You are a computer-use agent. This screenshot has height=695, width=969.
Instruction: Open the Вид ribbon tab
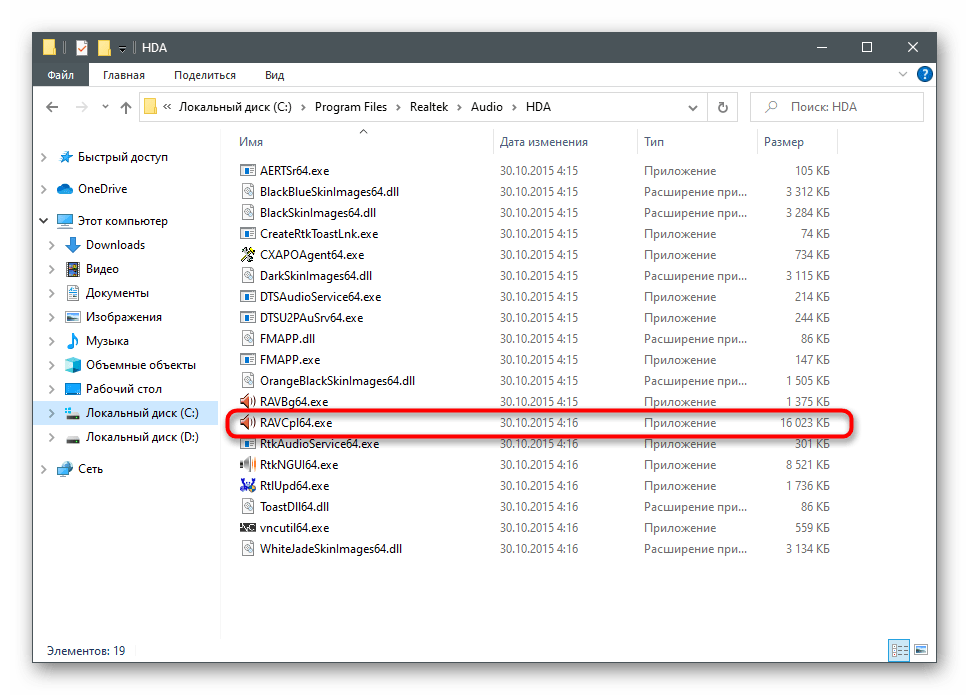pyautogui.click(x=274, y=75)
